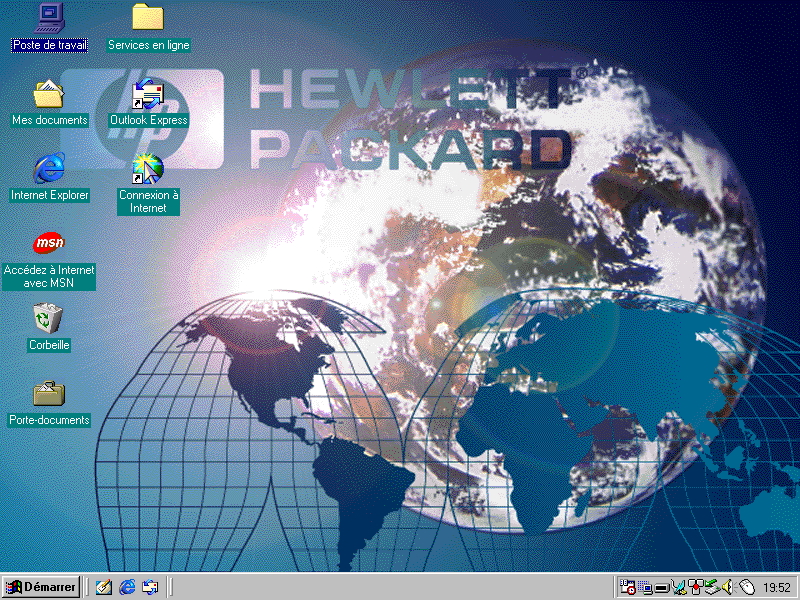Select the Corbeille recycle bin icon

[47, 318]
